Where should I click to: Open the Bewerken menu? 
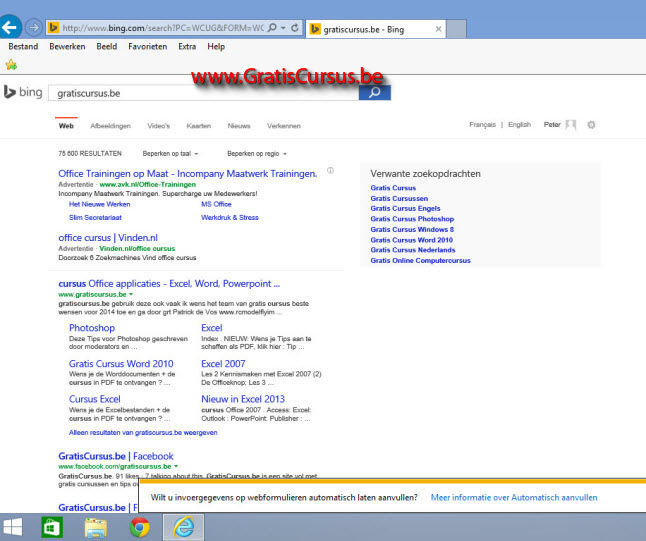click(x=67, y=47)
